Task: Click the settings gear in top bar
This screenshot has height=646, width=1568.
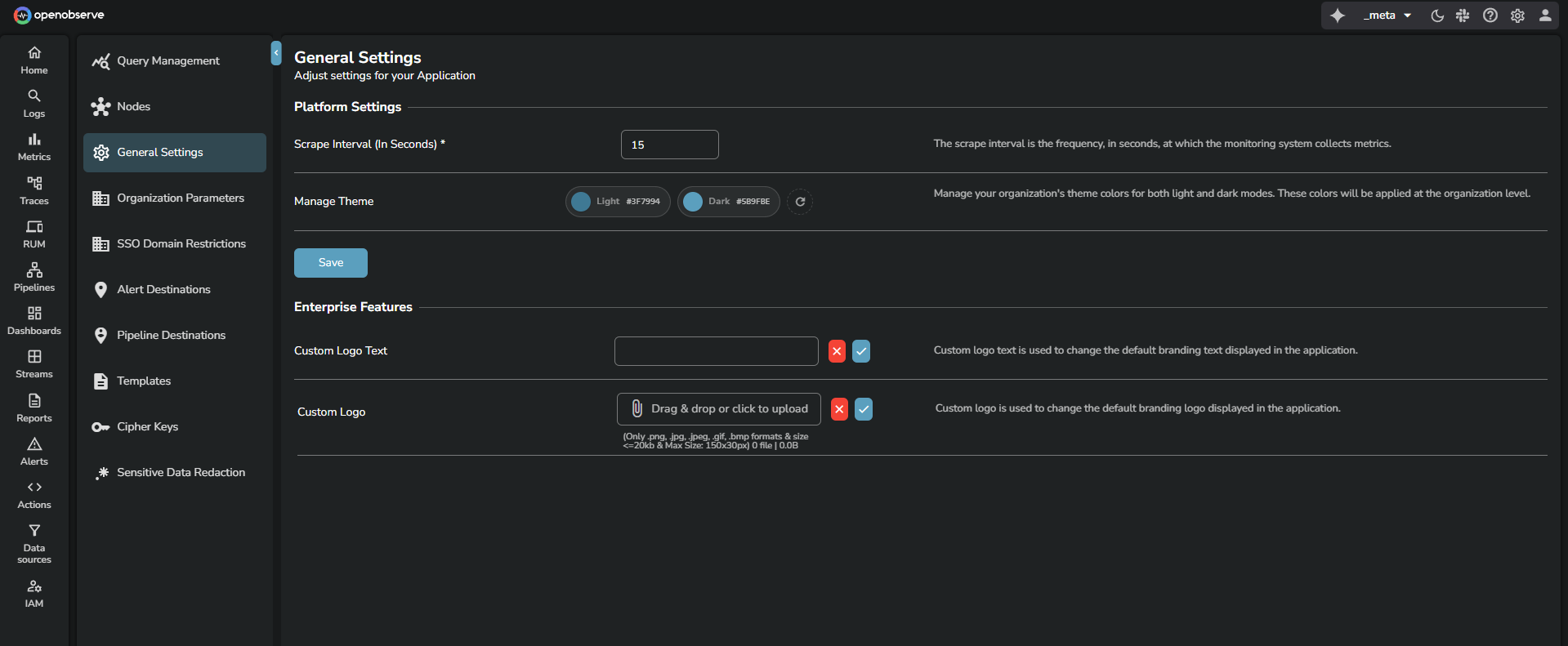Action: coord(1517,16)
